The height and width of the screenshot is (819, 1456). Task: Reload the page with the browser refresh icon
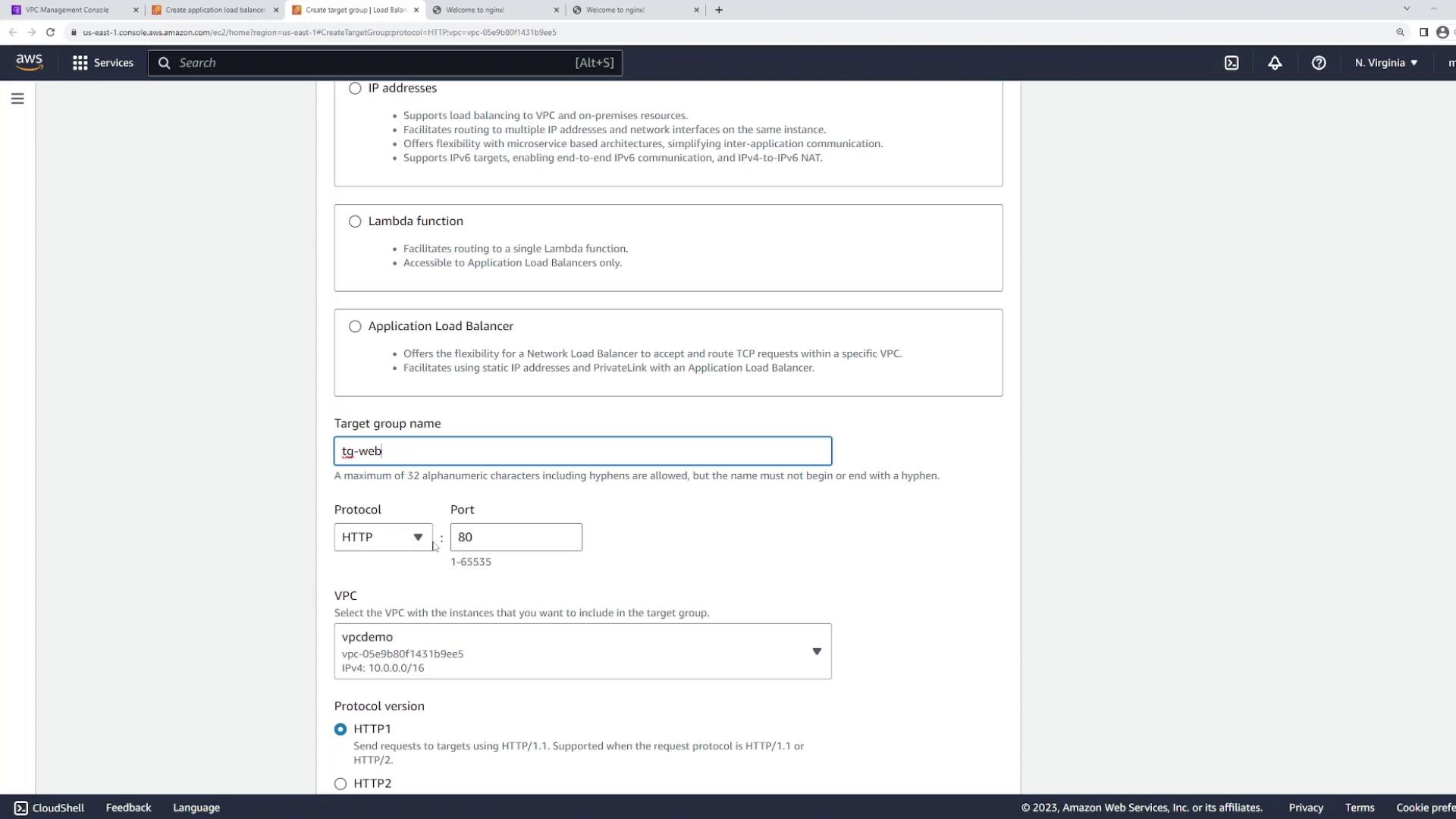tap(50, 32)
